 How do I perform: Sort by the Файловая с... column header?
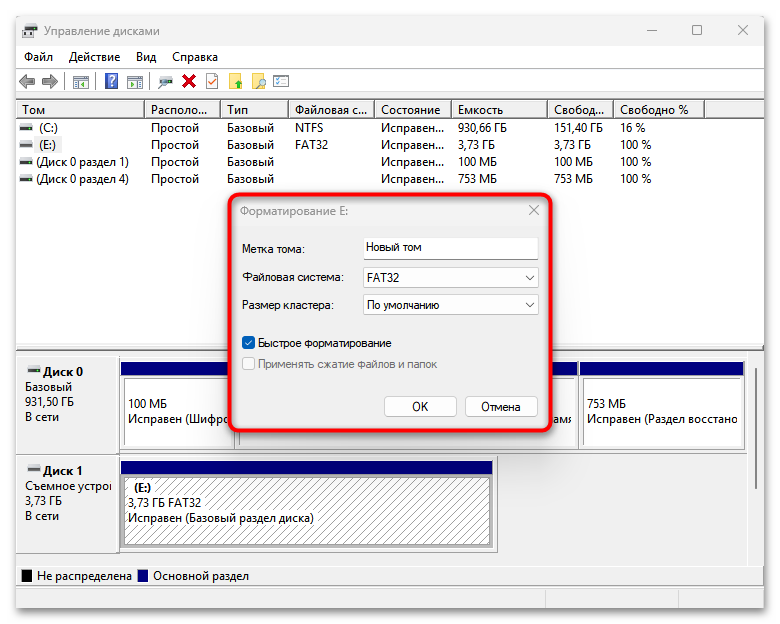[331, 109]
